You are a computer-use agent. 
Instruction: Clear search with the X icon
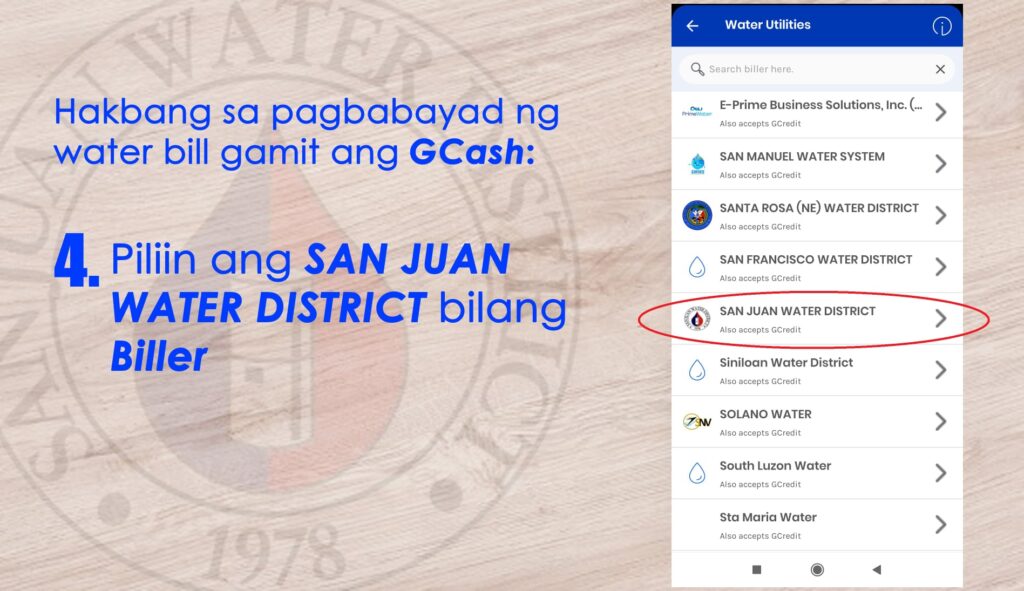pos(940,69)
